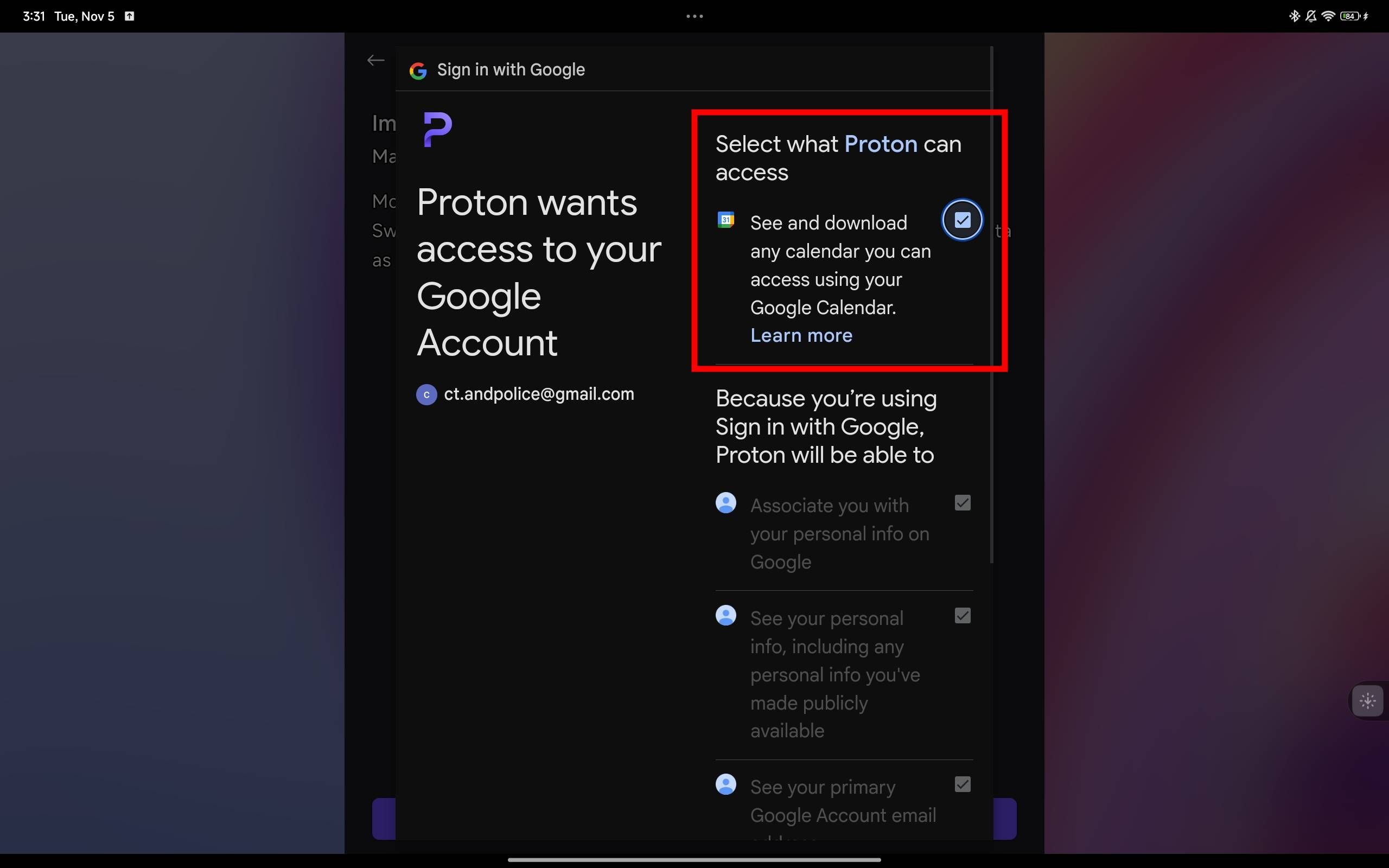Click the current time display 3:31
Screen dimensions: 1389x868
(x=26, y=15)
